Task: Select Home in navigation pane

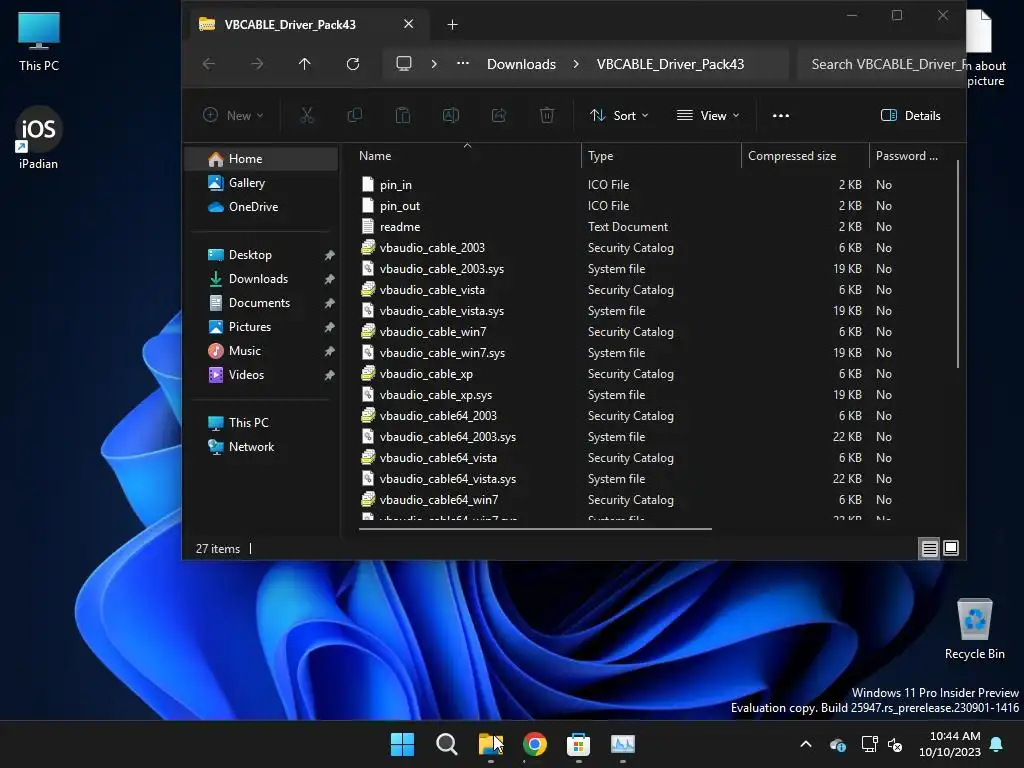Action: tap(263, 159)
